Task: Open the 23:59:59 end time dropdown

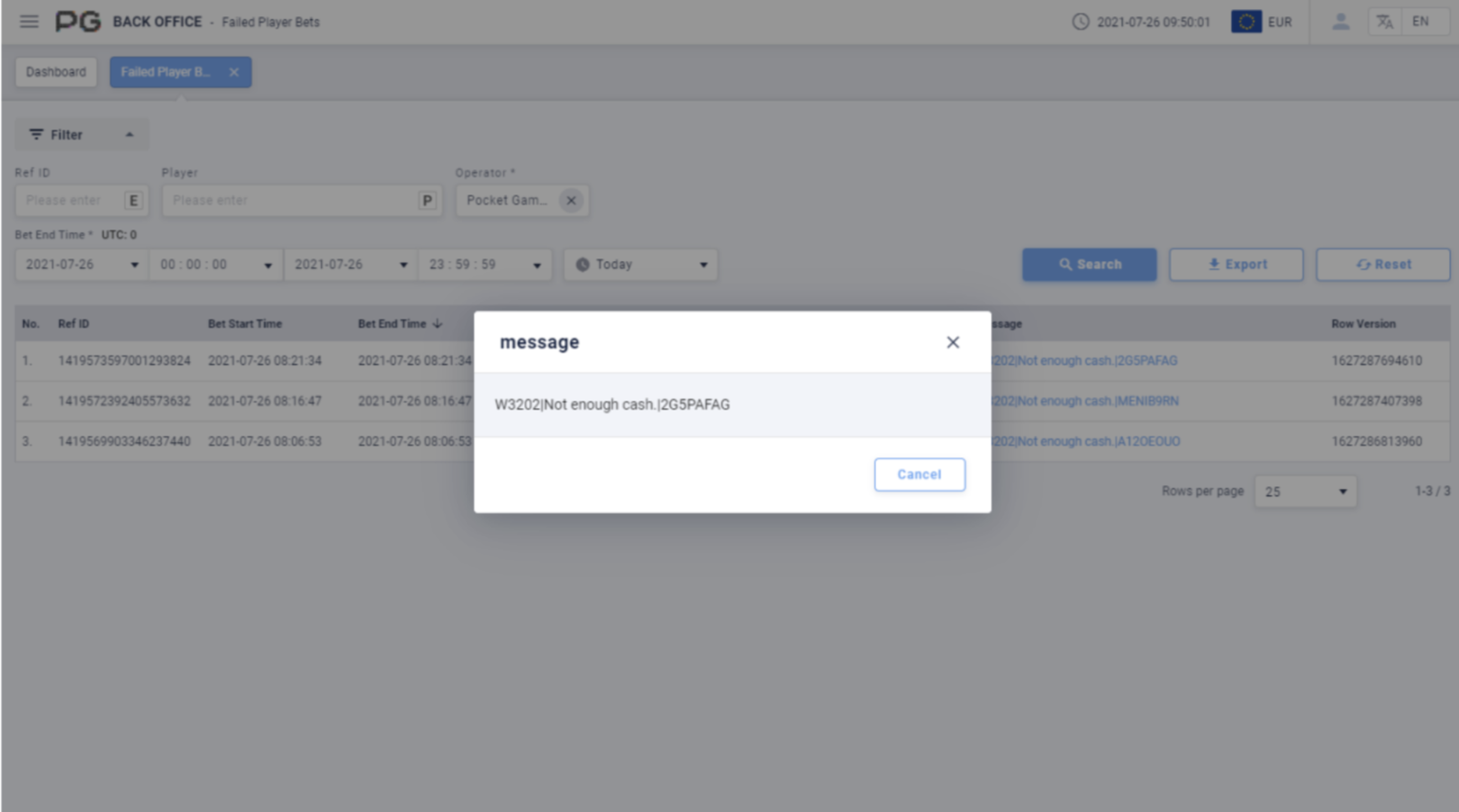Action: click(485, 265)
